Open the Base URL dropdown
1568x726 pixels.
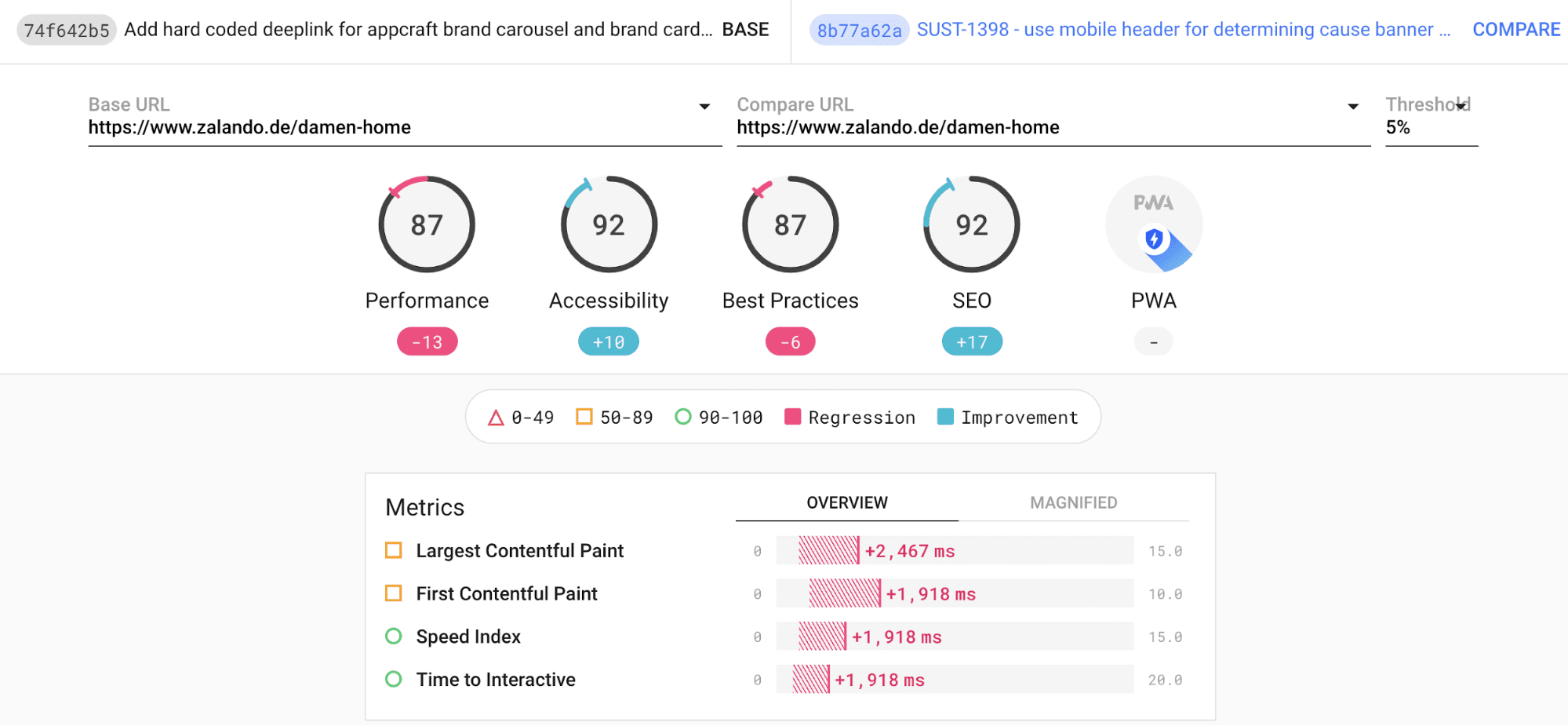[x=704, y=106]
